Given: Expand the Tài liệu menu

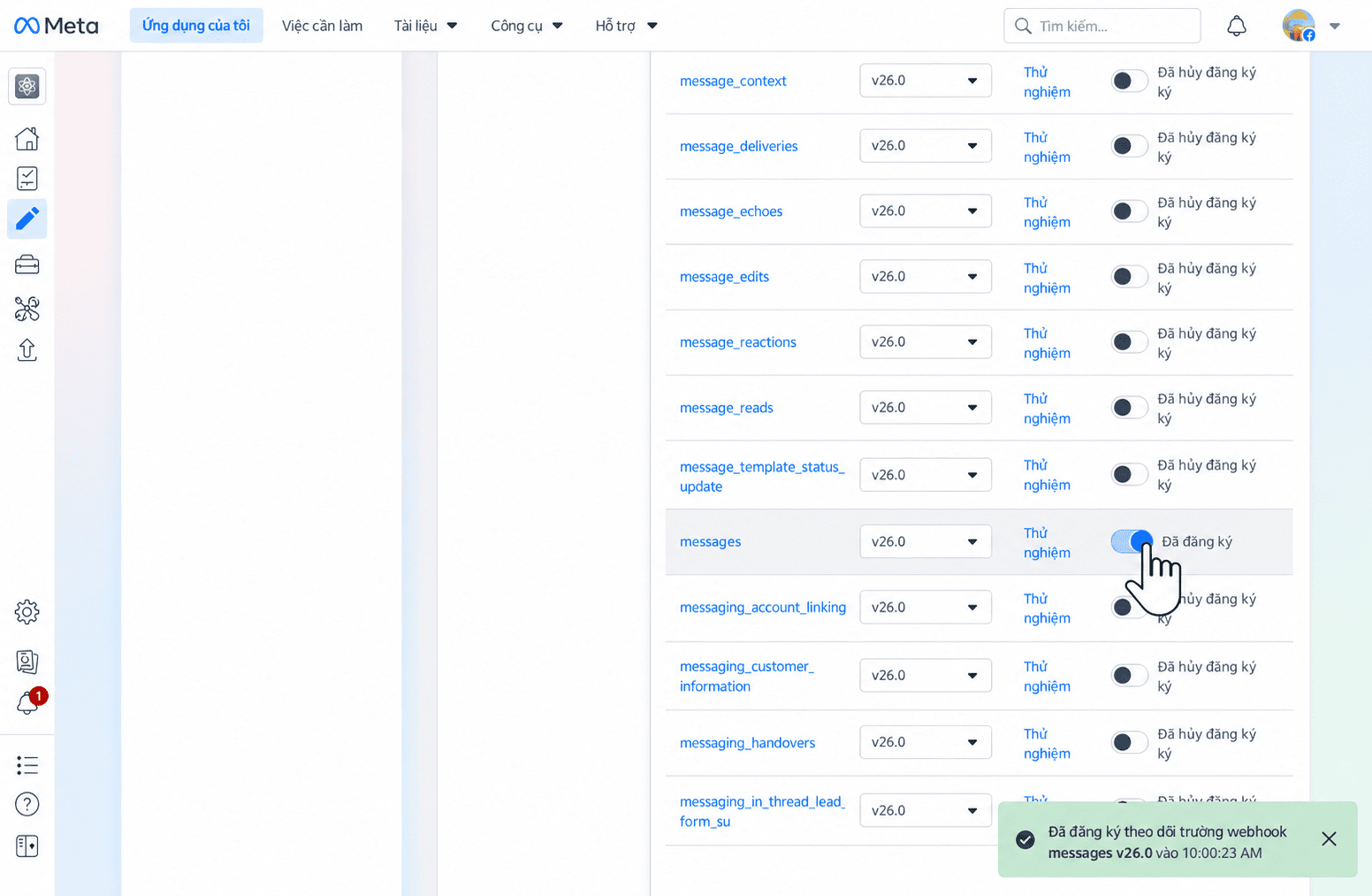Looking at the screenshot, I should pyautogui.click(x=425, y=26).
